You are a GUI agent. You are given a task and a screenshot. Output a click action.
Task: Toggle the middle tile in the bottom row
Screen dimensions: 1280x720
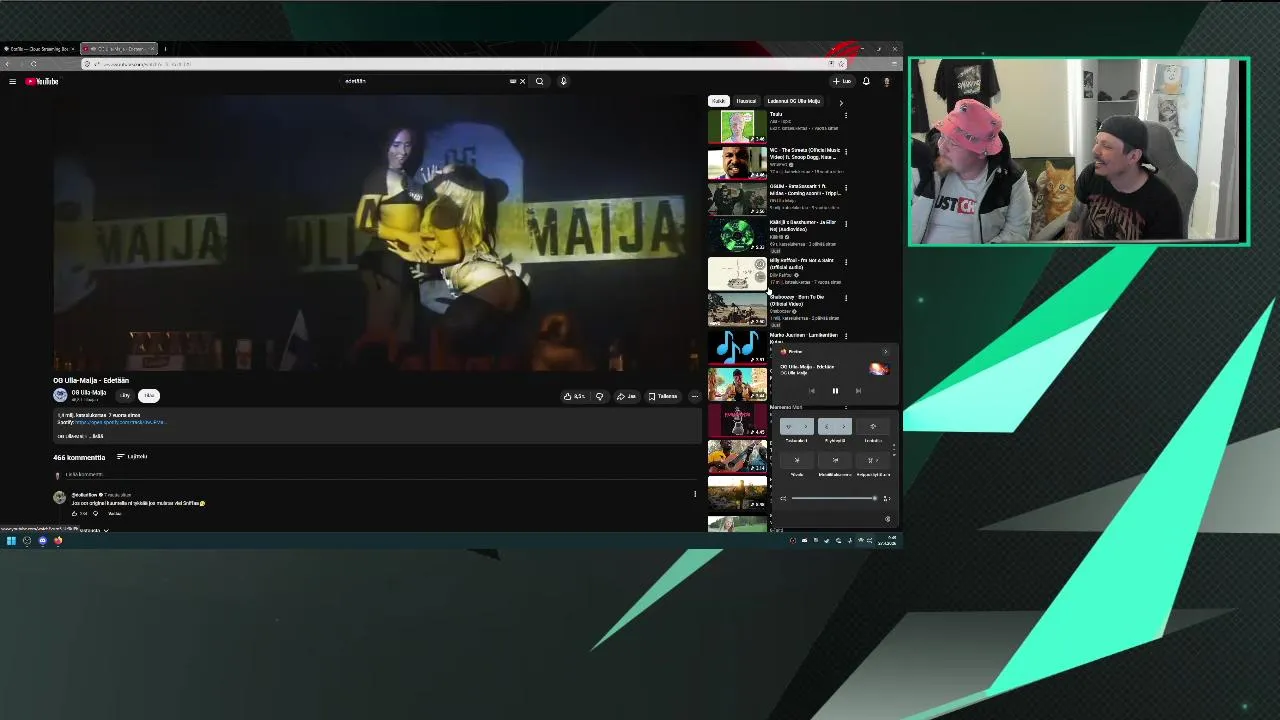pyautogui.click(x=835, y=460)
